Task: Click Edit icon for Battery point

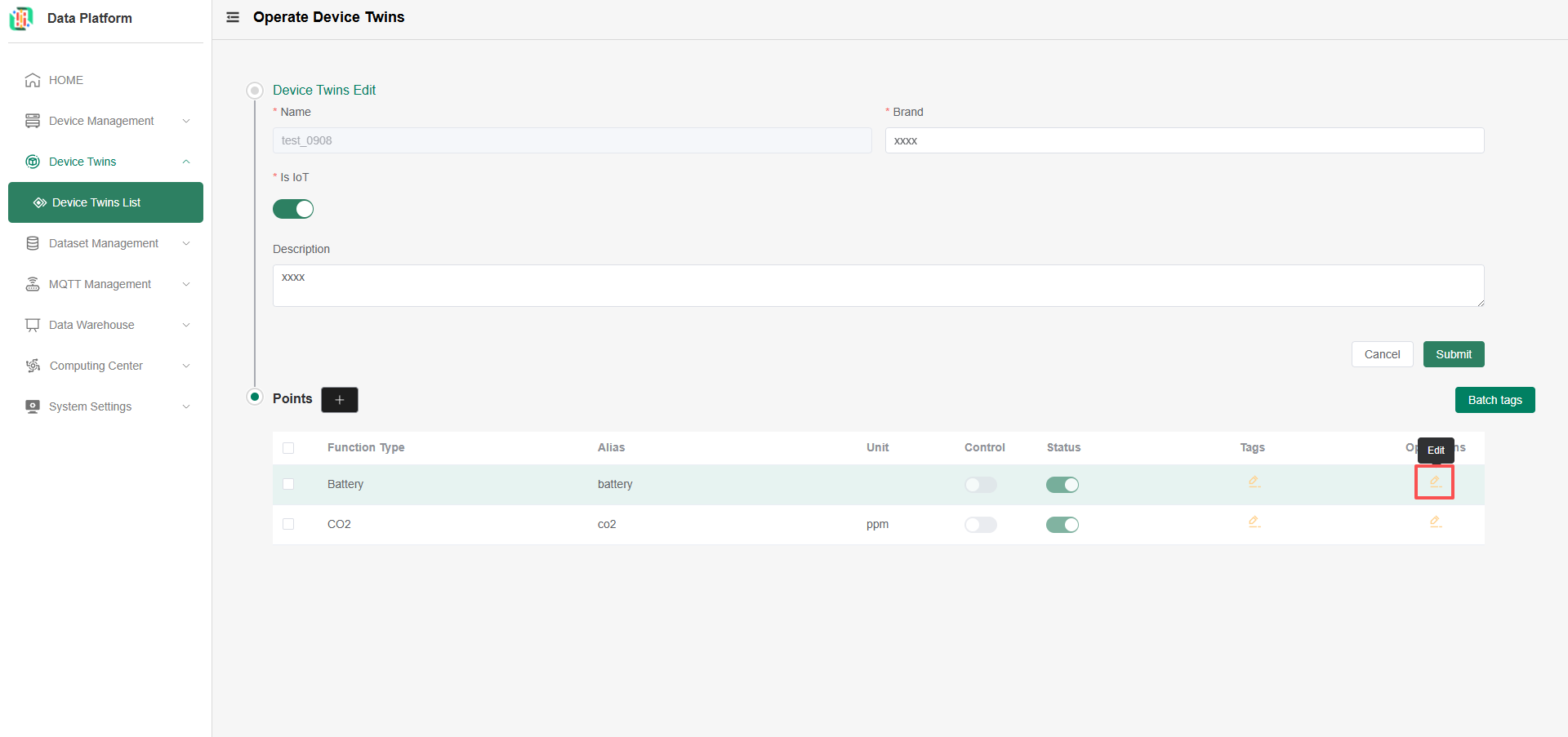Action: tap(1435, 482)
